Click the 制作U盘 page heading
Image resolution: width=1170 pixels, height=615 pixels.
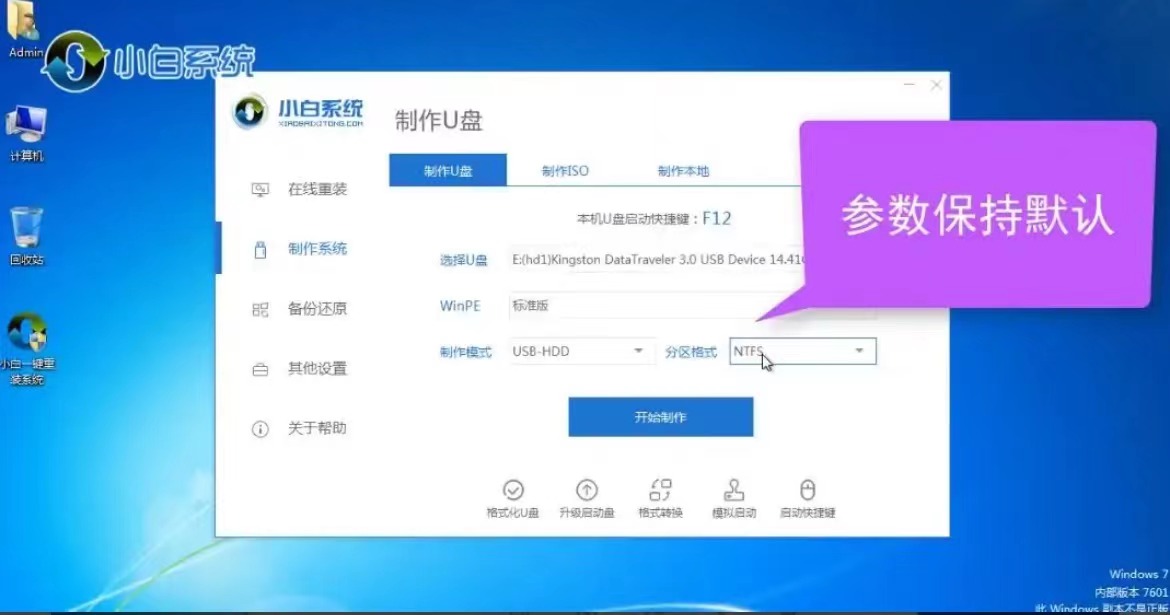point(439,121)
